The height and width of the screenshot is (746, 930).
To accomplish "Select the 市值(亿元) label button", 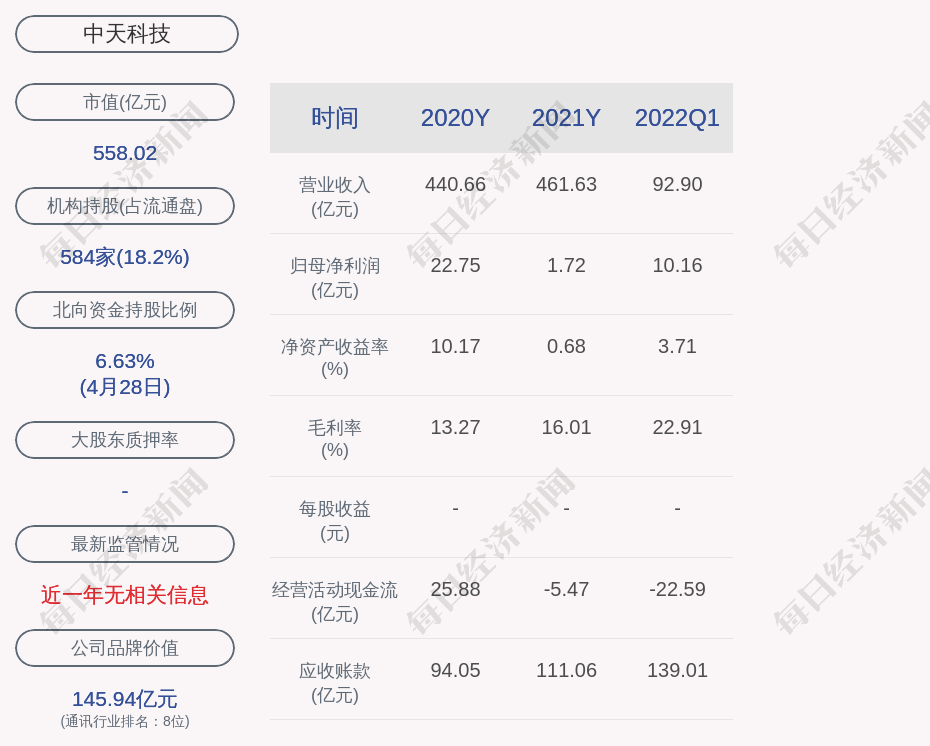I will (125, 102).
